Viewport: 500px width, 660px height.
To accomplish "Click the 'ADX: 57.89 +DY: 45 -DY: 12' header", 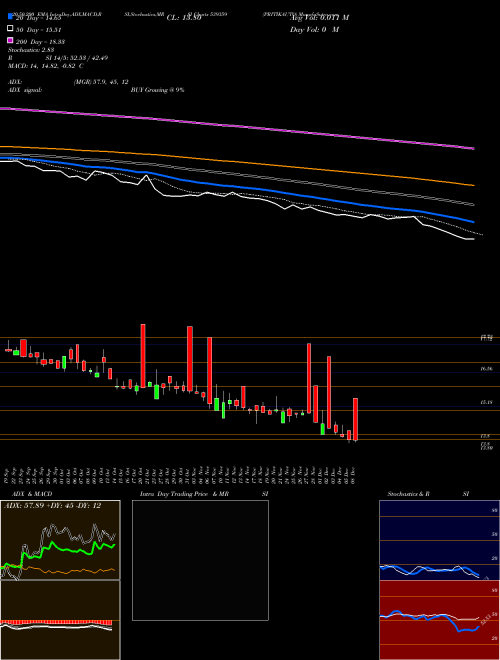I will tap(52, 506).
